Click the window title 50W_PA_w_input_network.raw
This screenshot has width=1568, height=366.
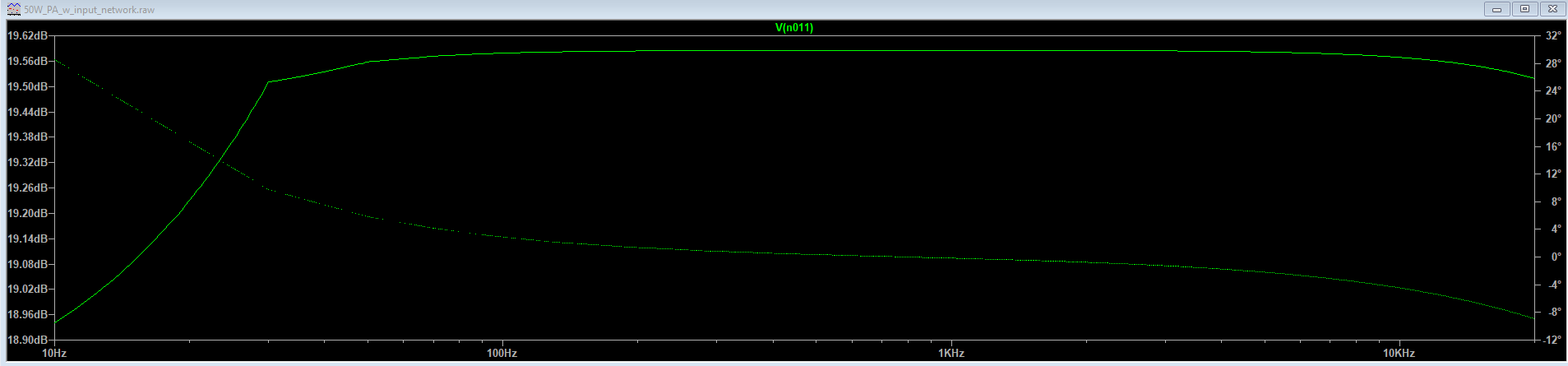pos(89,10)
